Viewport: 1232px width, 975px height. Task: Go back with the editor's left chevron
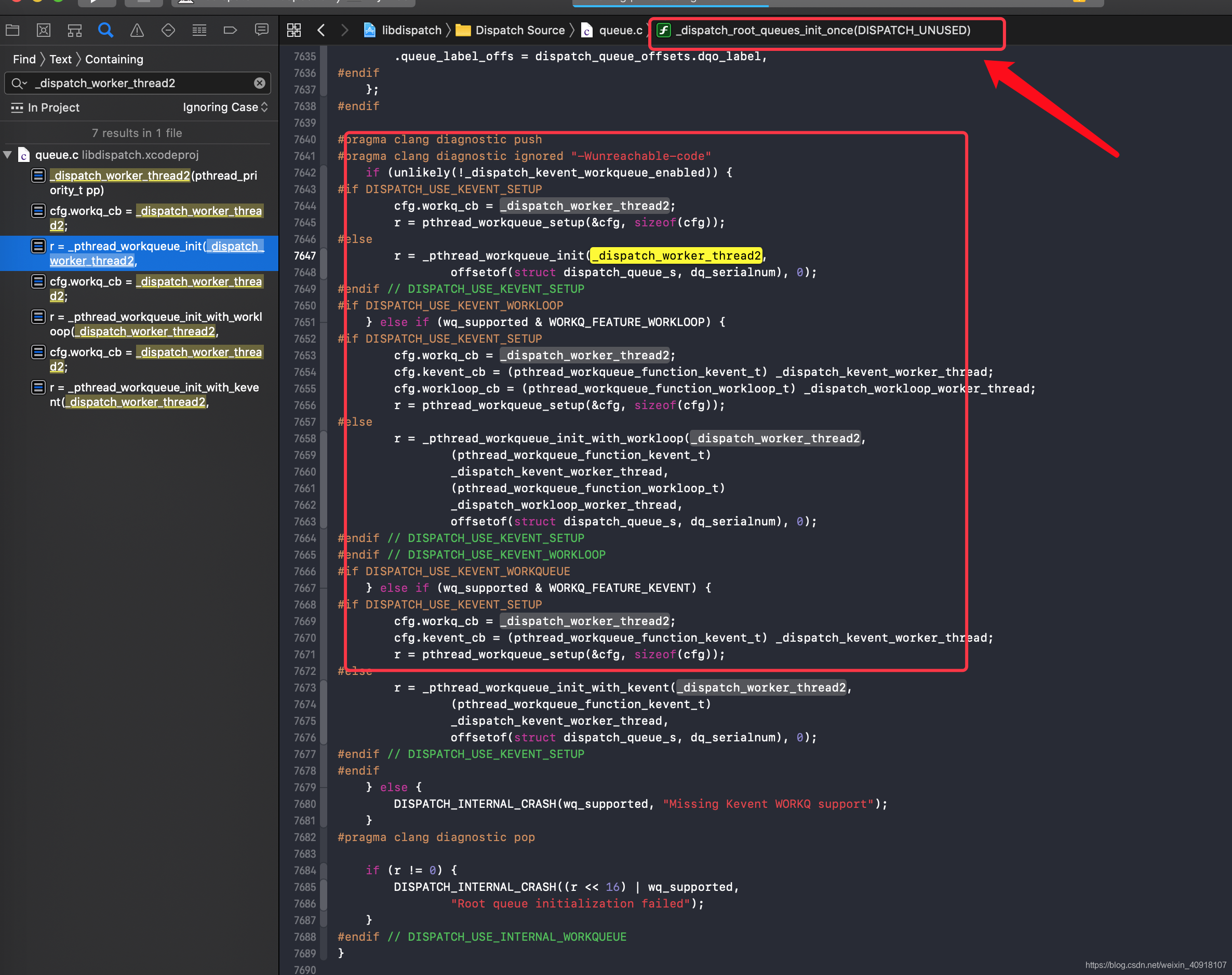(x=321, y=30)
